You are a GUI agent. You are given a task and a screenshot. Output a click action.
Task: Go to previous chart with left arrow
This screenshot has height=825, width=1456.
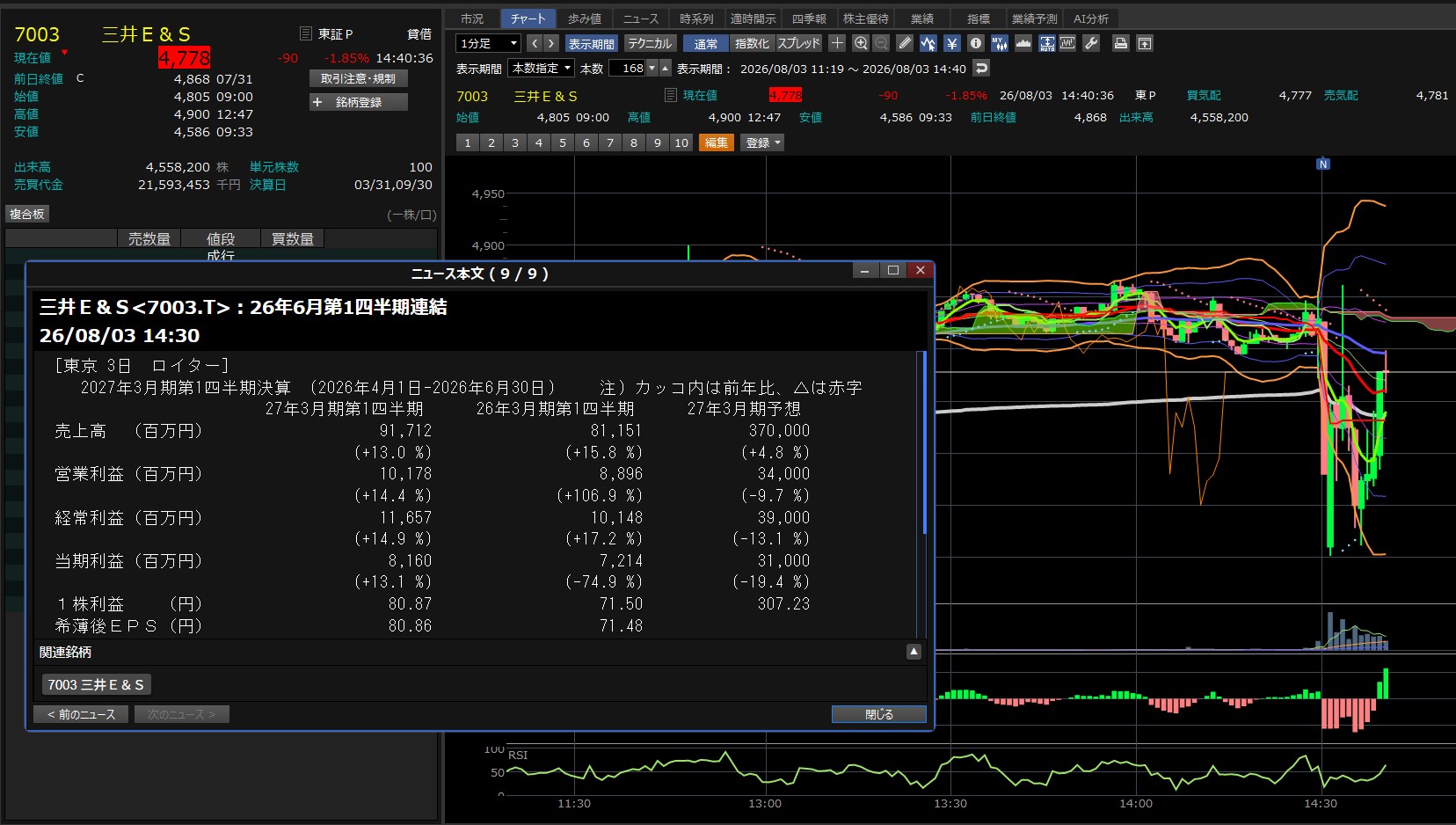[x=535, y=43]
